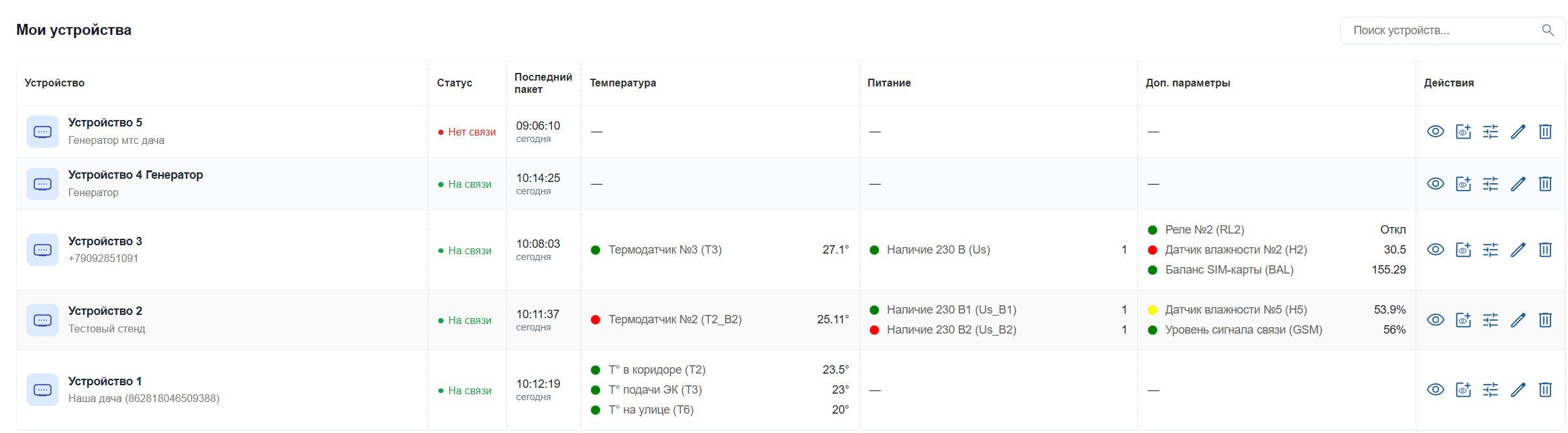
Task: Click the 'Генератор мтс дача' subtitle
Action: 116,141
